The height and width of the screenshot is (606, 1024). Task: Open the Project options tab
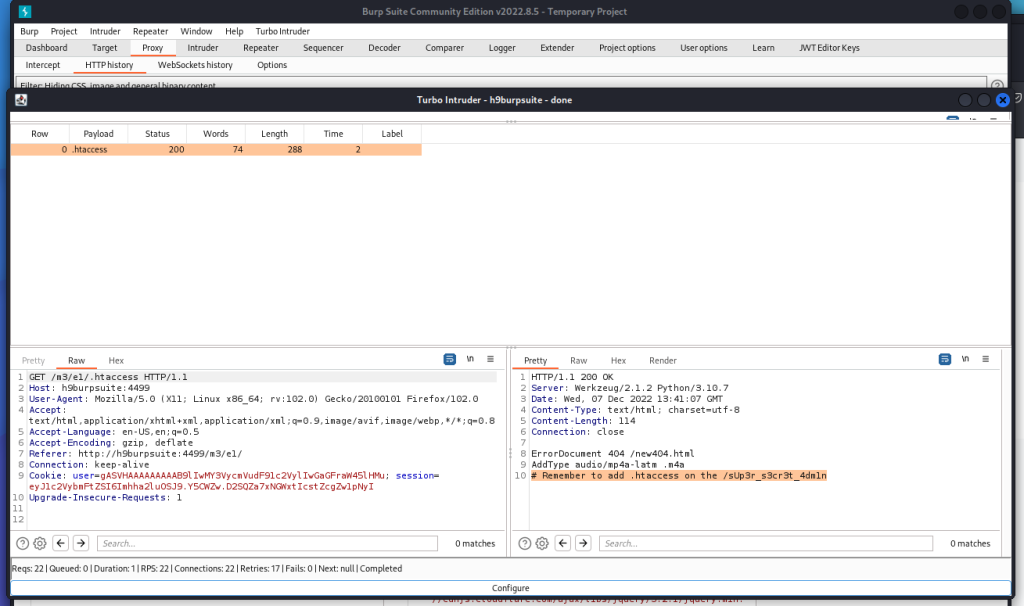(x=628, y=48)
